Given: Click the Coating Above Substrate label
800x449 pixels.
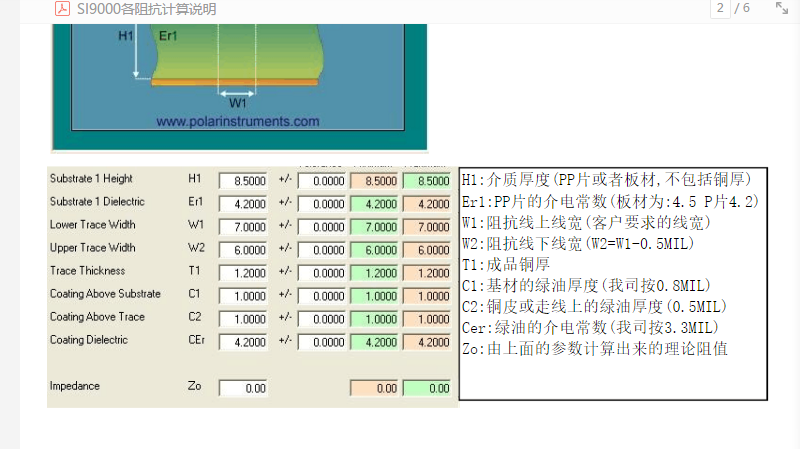Looking at the screenshot, I should point(105,294).
